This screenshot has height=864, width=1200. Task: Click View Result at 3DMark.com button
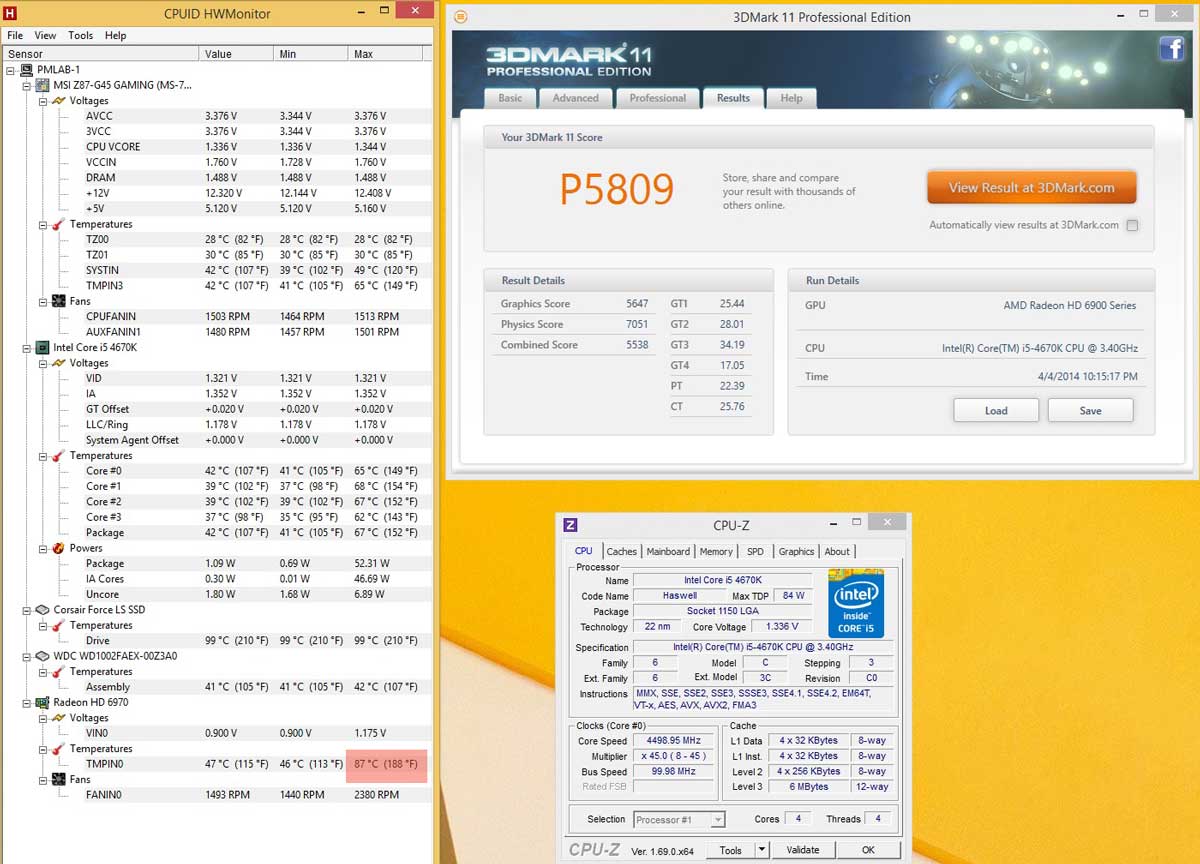point(1031,187)
